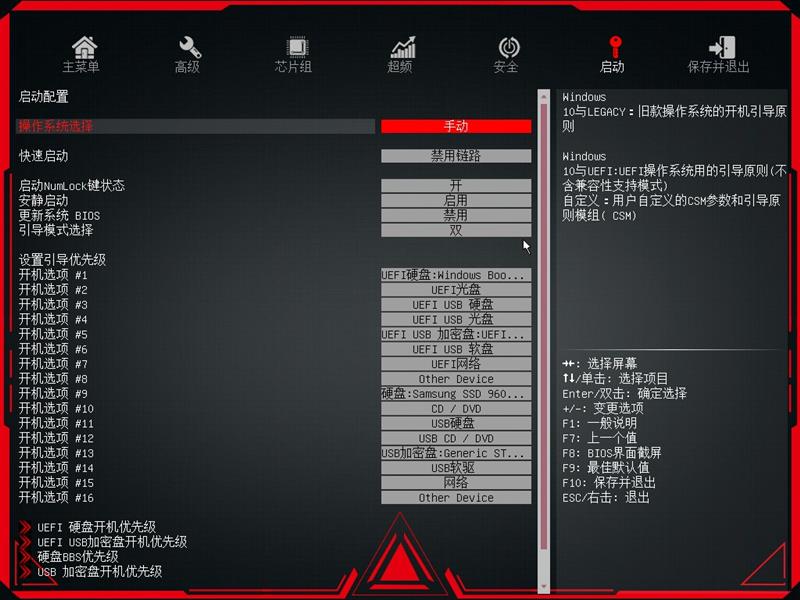
Task: Open the 安全 power-shield icon
Action: point(509,48)
